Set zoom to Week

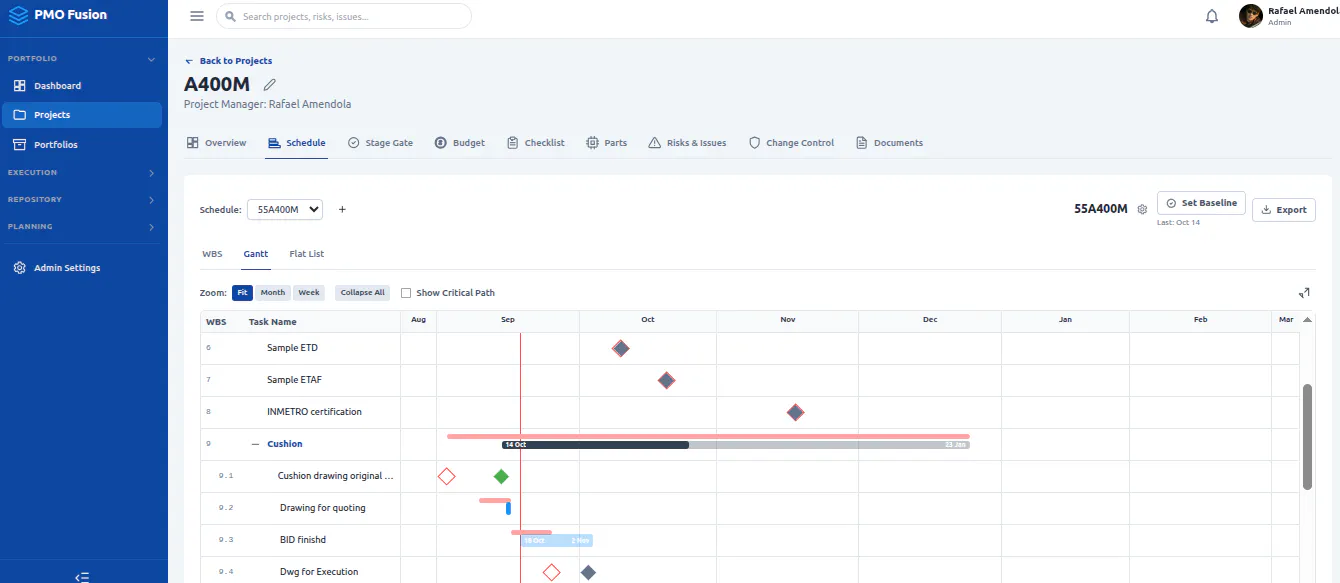(309, 293)
